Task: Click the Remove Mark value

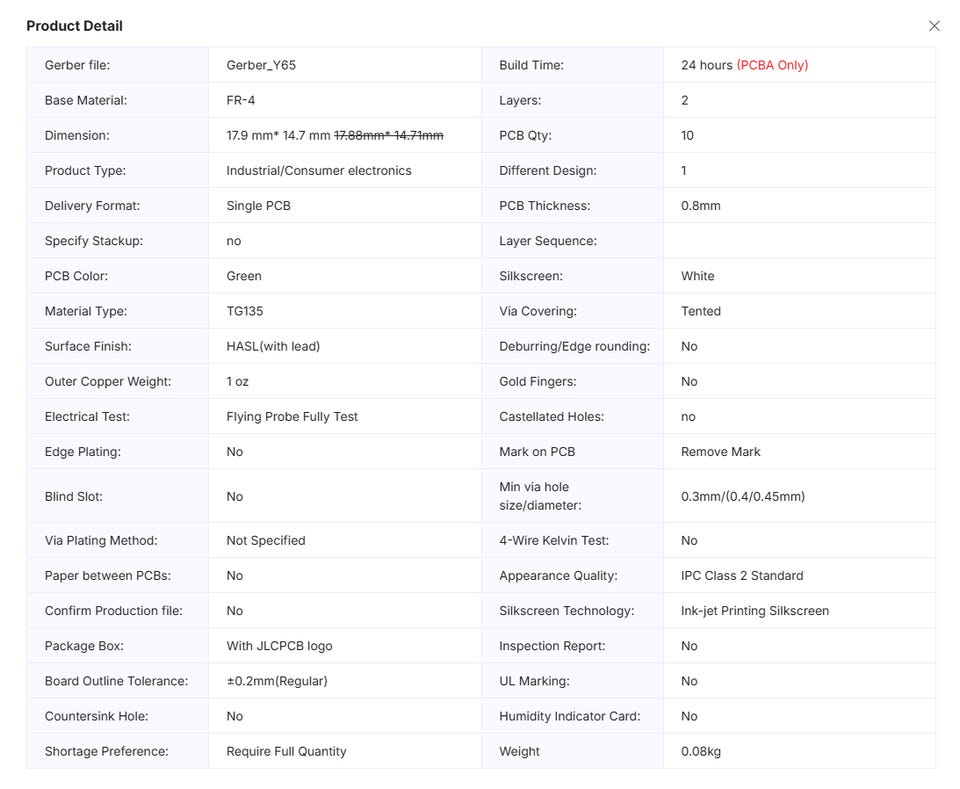Action: click(721, 452)
